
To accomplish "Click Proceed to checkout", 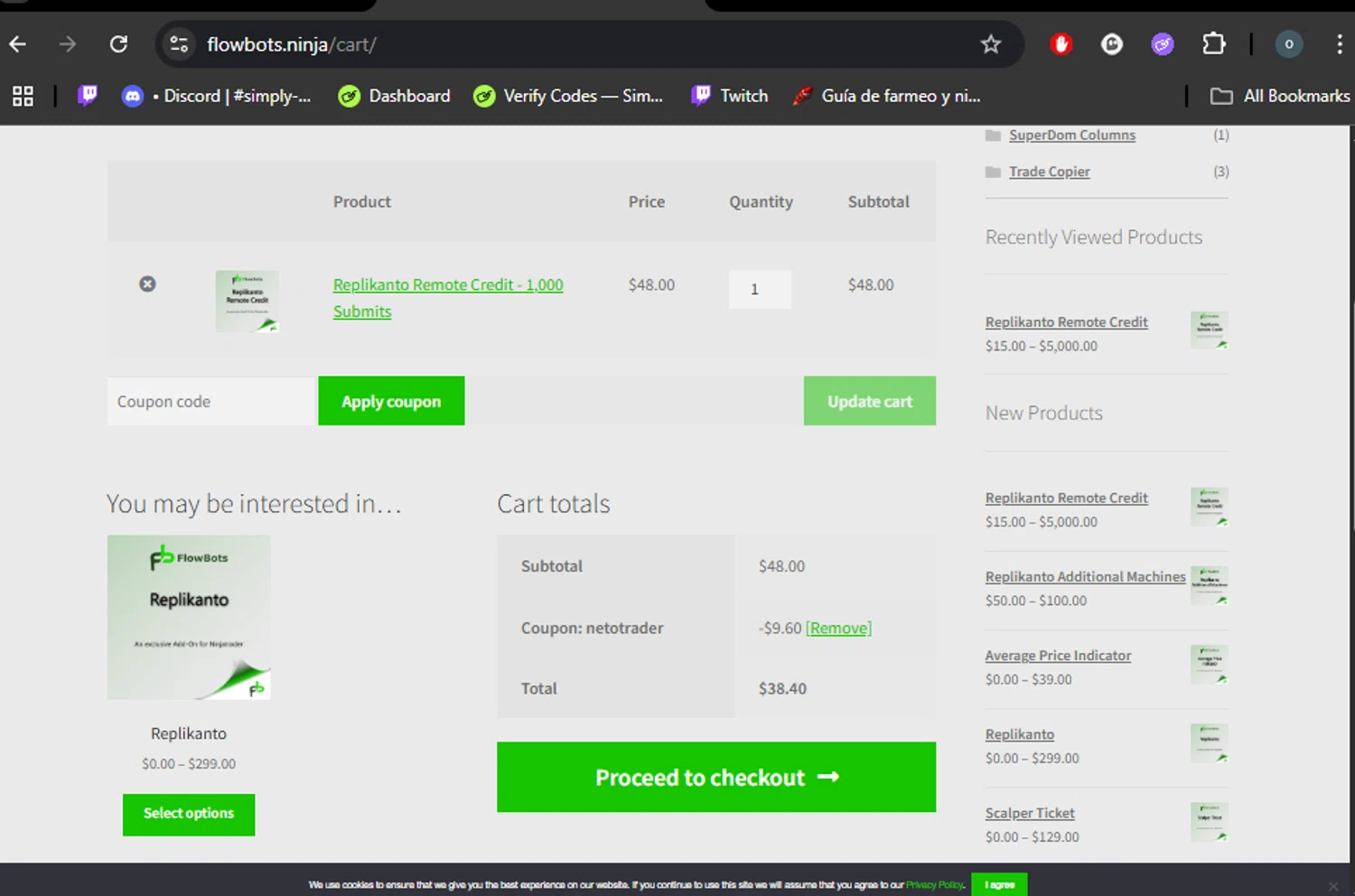I will [716, 777].
